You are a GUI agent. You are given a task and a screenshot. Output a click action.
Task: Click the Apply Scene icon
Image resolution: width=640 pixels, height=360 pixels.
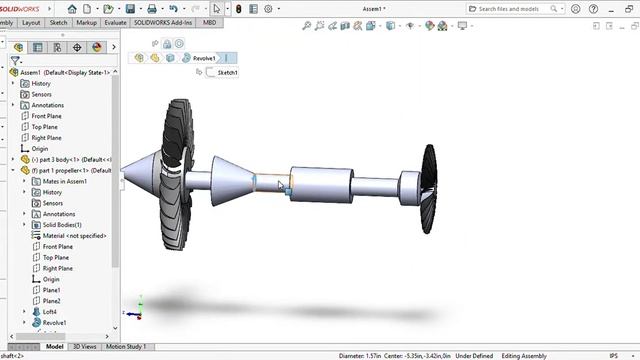(442, 26)
